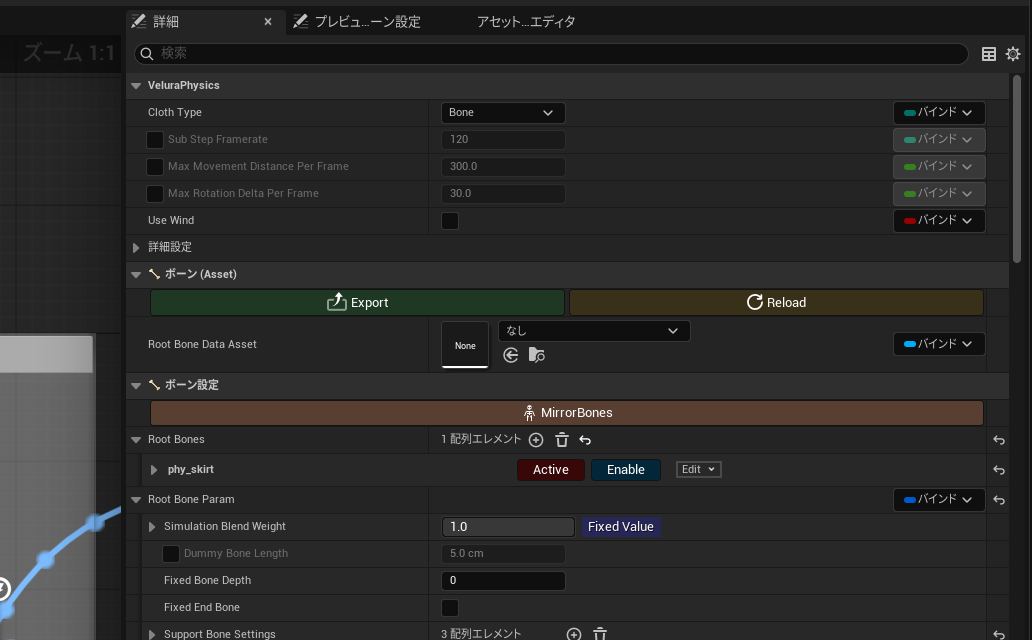The image size is (1032, 640).
Task: Expand Simulation Blend Weight property
Action: click(152, 527)
